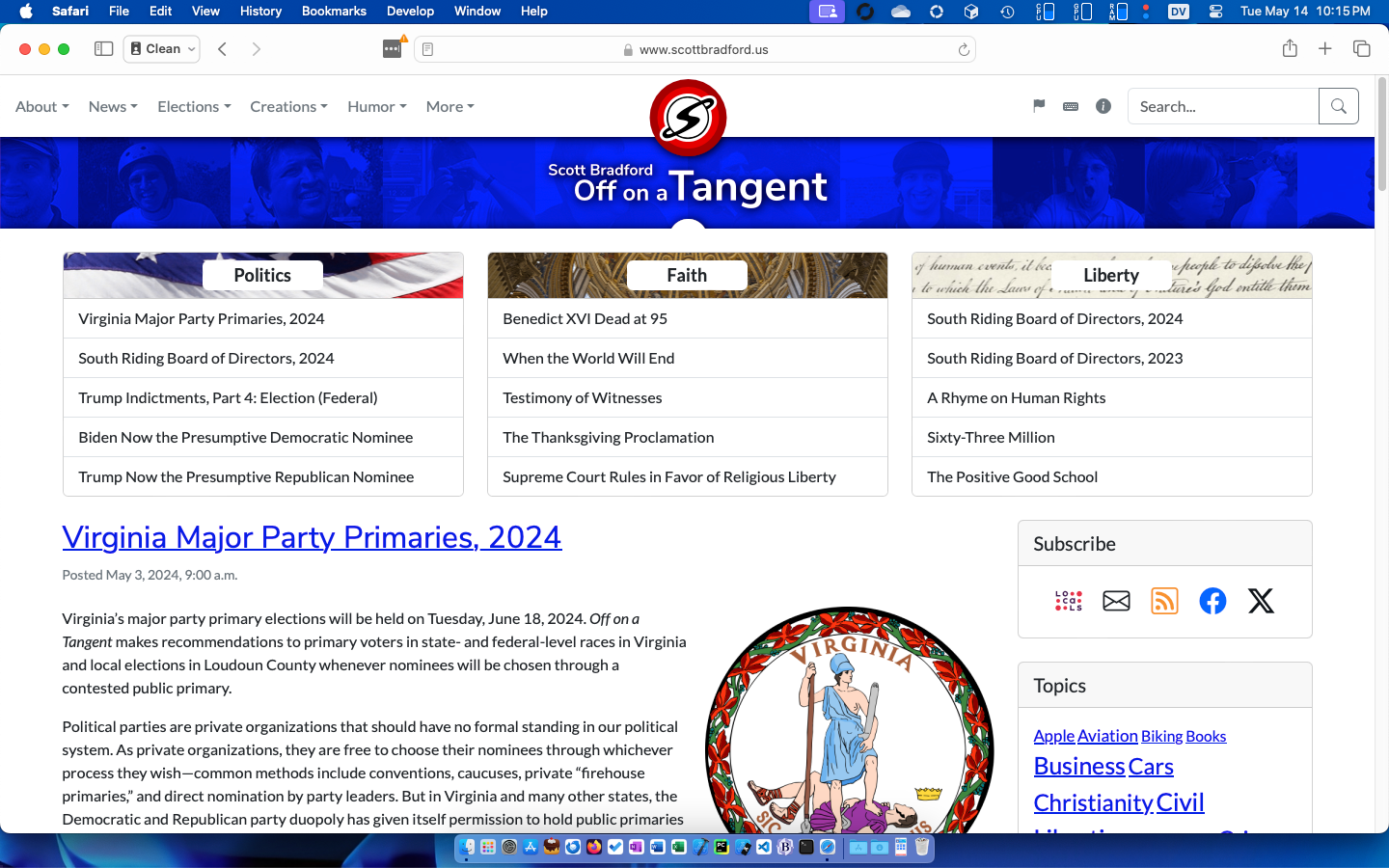Show the Safari tab overview
1389x868 pixels.
point(1361,49)
